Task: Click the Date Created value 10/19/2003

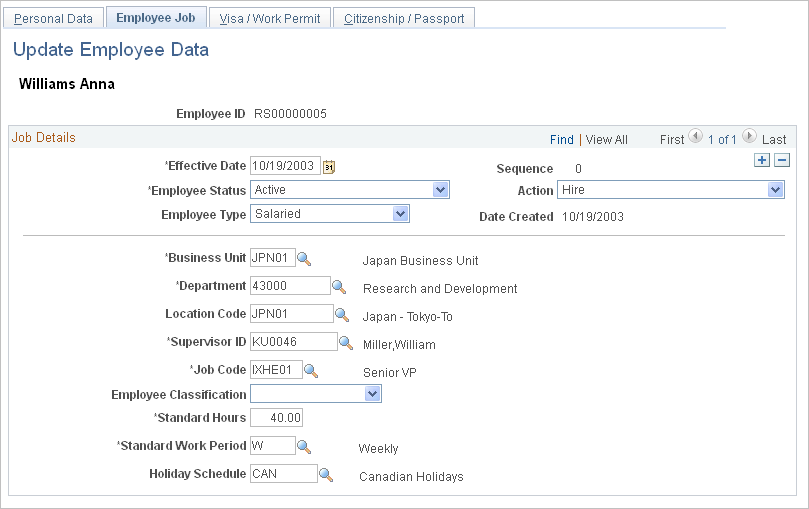Action: coord(593,217)
